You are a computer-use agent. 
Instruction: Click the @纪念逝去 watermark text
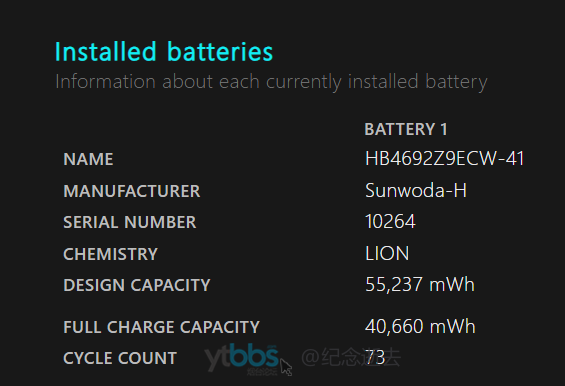point(351,358)
